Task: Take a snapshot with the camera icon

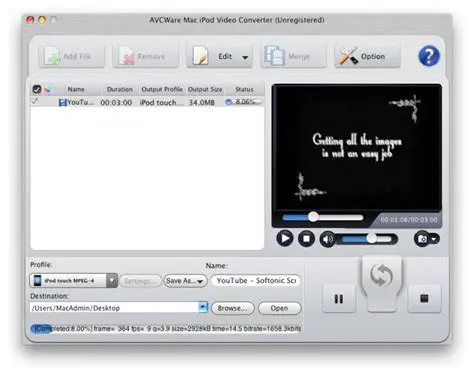Action: tap(422, 239)
